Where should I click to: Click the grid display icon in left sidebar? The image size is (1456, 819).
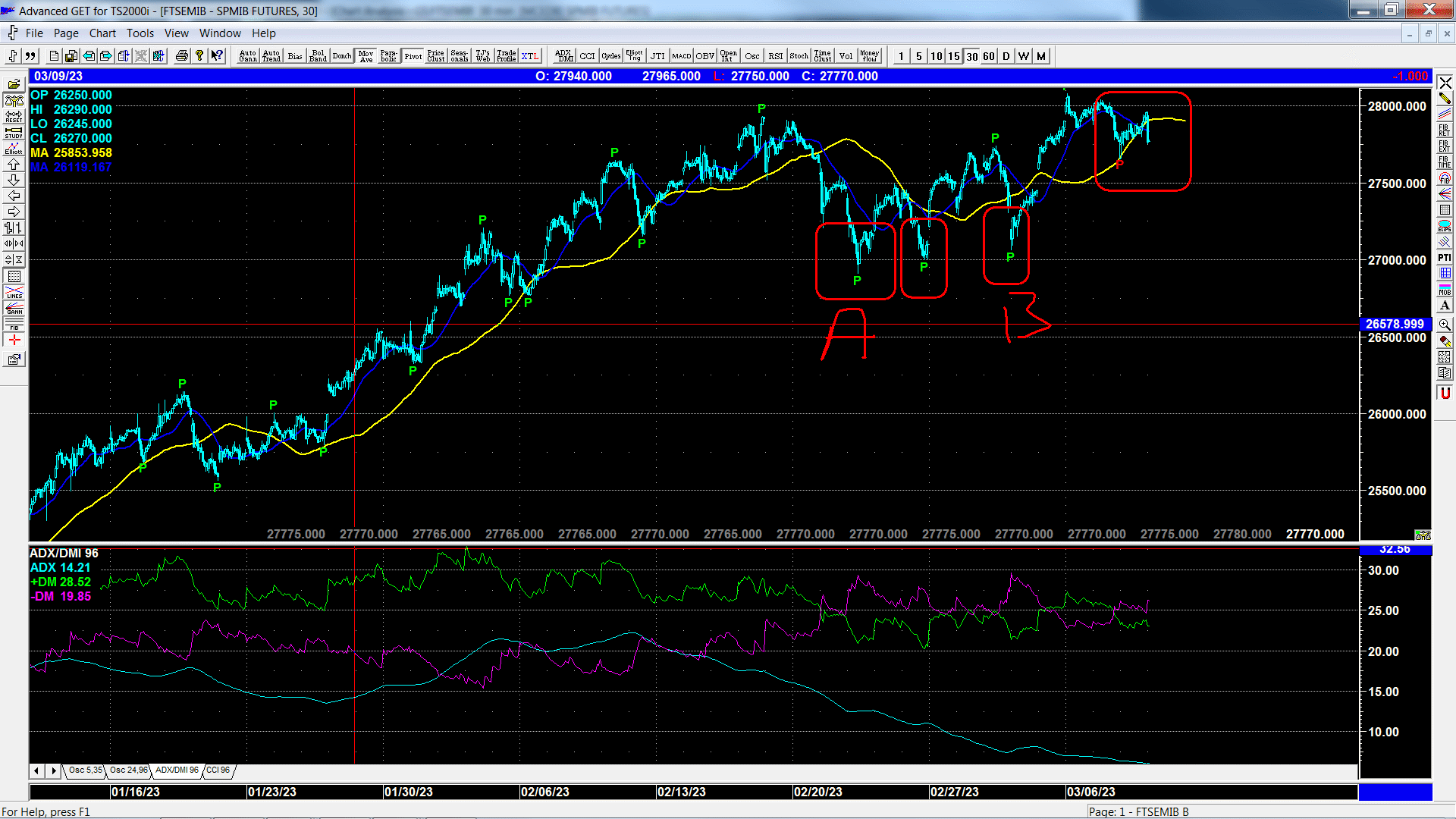coord(14,276)
